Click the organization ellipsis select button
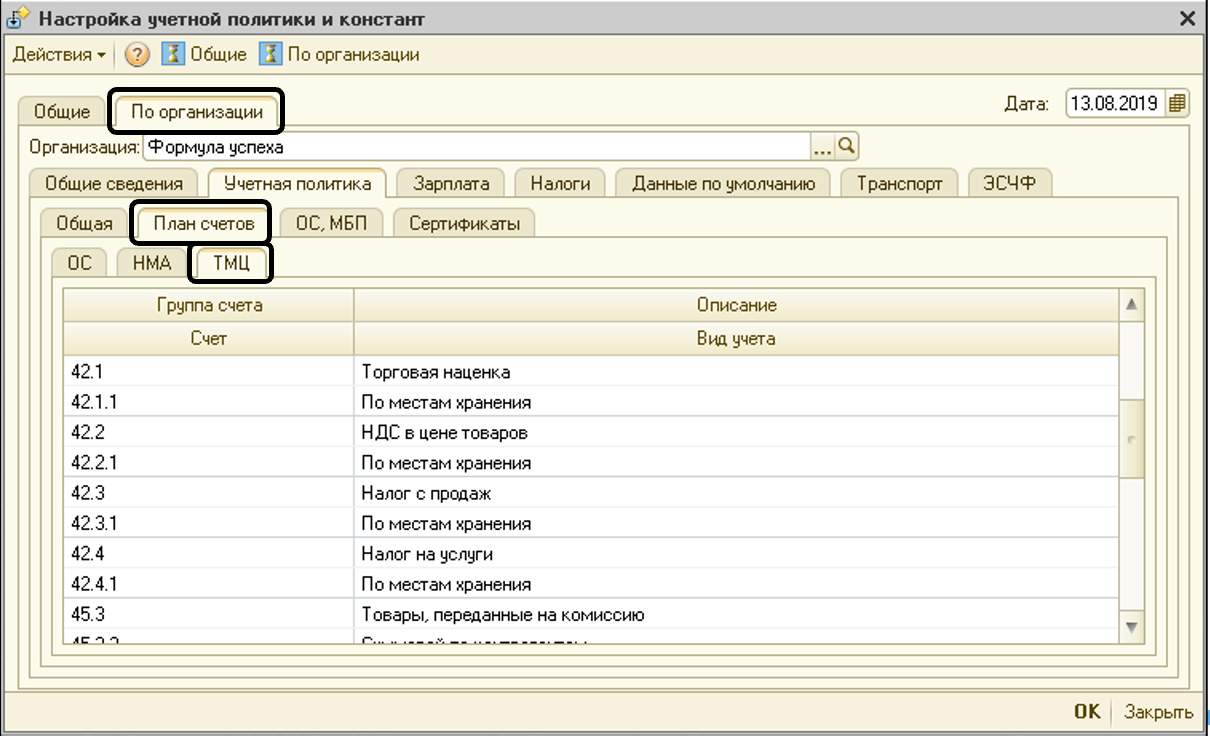This screenshot has height=736, width=1210. 822,147
